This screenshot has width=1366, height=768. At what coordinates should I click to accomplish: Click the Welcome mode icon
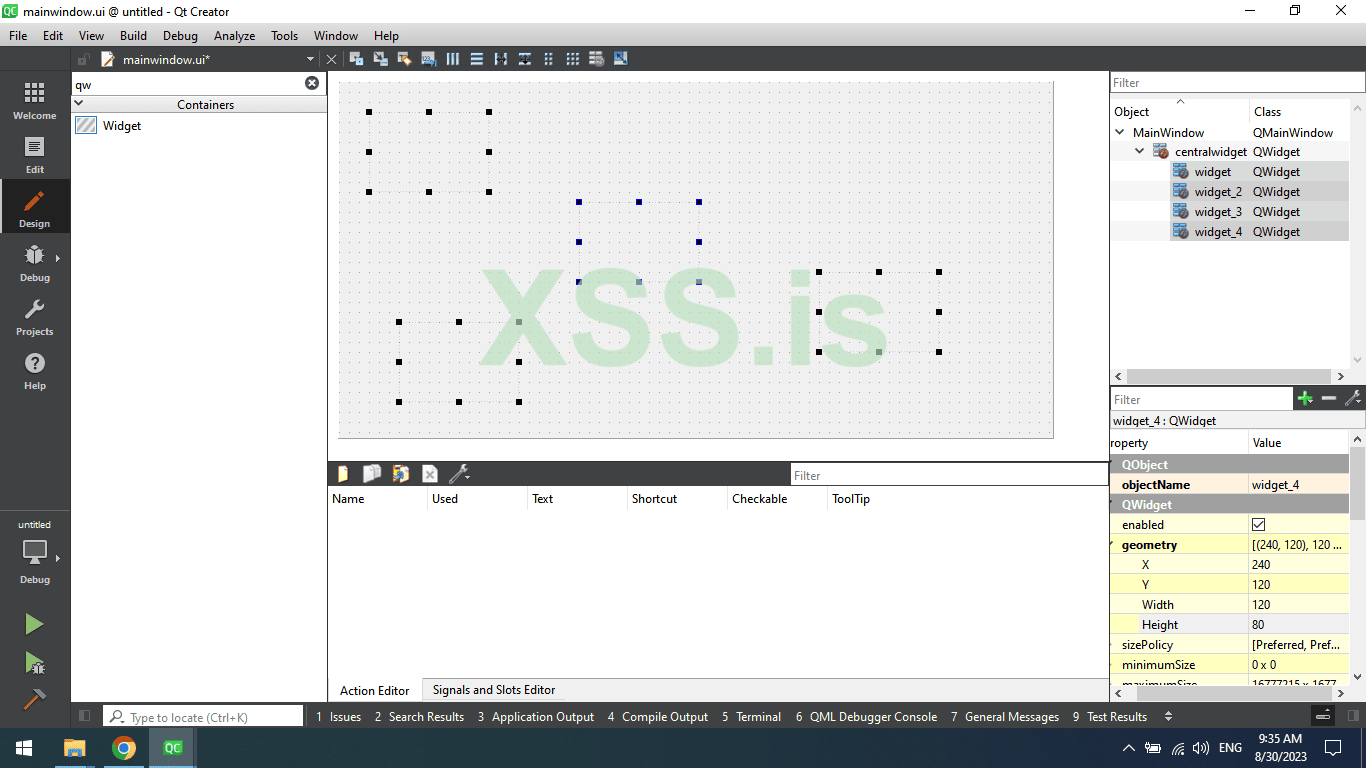tap(35, 100)
